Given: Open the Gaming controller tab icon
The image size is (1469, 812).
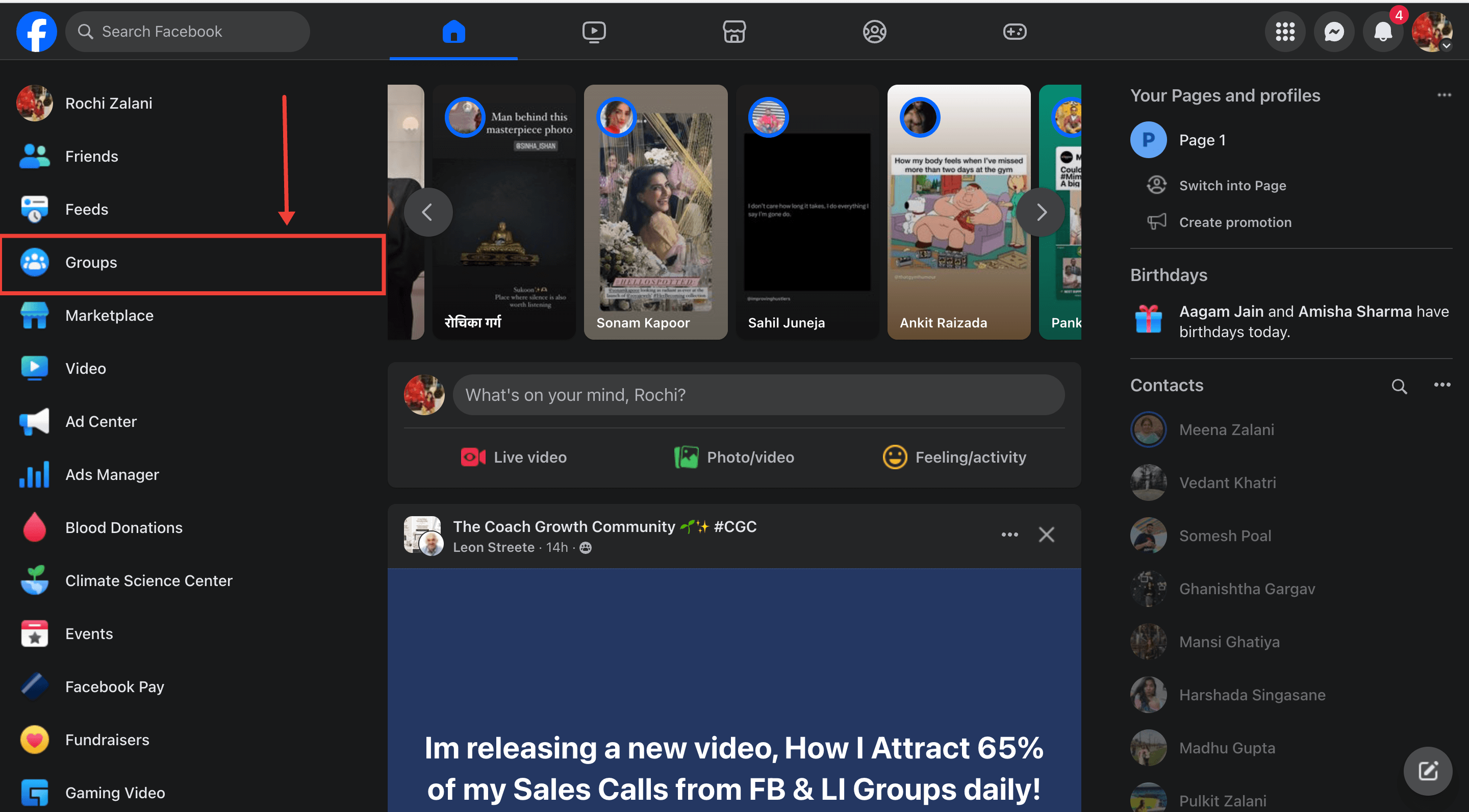Looking at the screenshot, I should pos(1015,31).
